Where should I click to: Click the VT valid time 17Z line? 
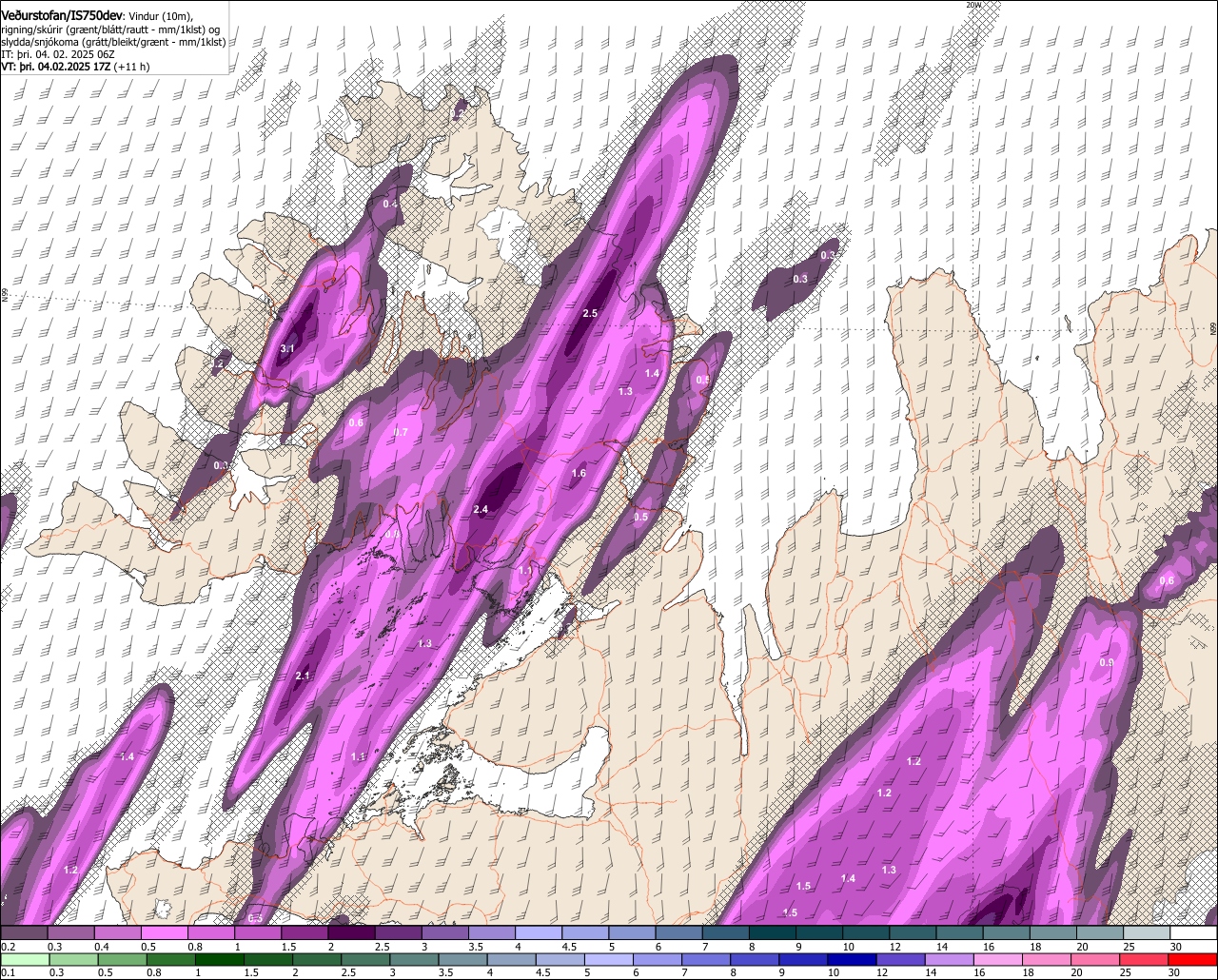(x=75, y=68)
